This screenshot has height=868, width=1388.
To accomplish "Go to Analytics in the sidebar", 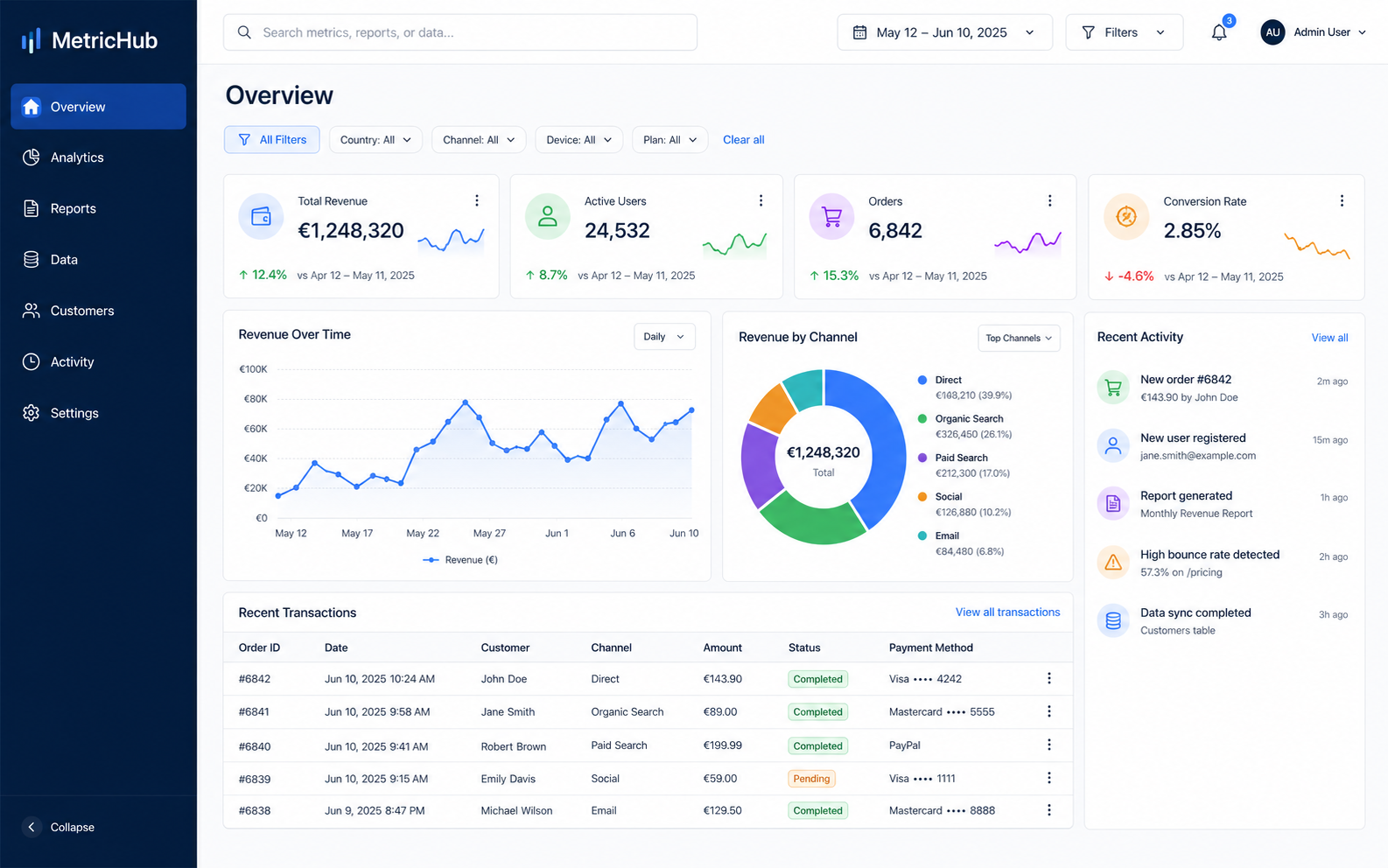I will (x=98, y=157).
